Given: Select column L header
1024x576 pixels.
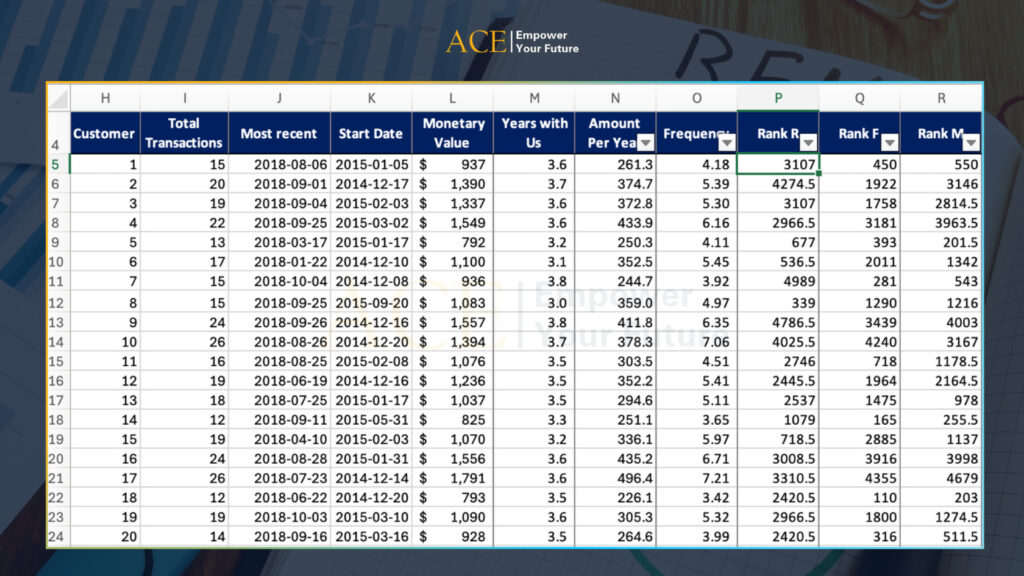Looking at the screenshot, I should click(x=452, y=98).
